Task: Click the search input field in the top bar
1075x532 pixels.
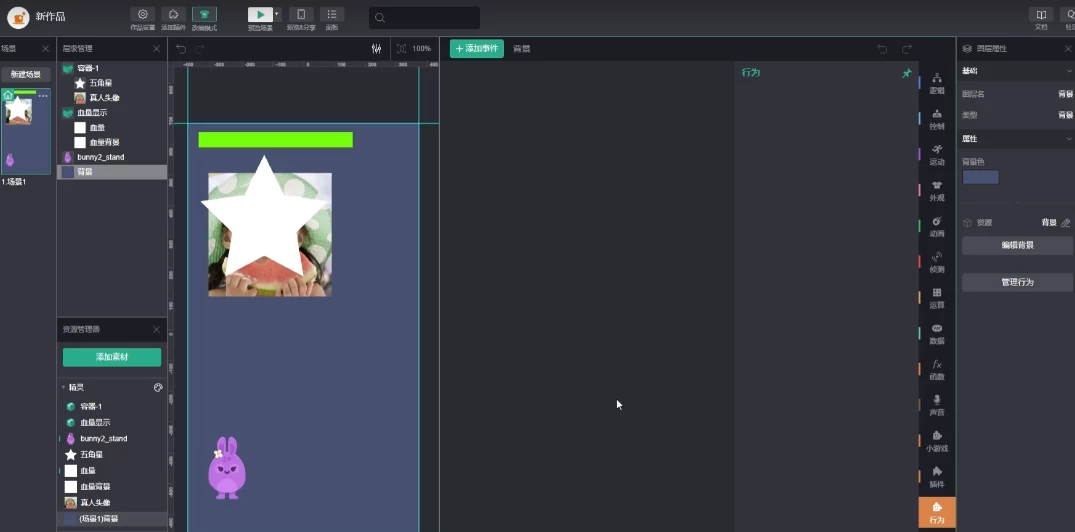Action: point(424,18)
